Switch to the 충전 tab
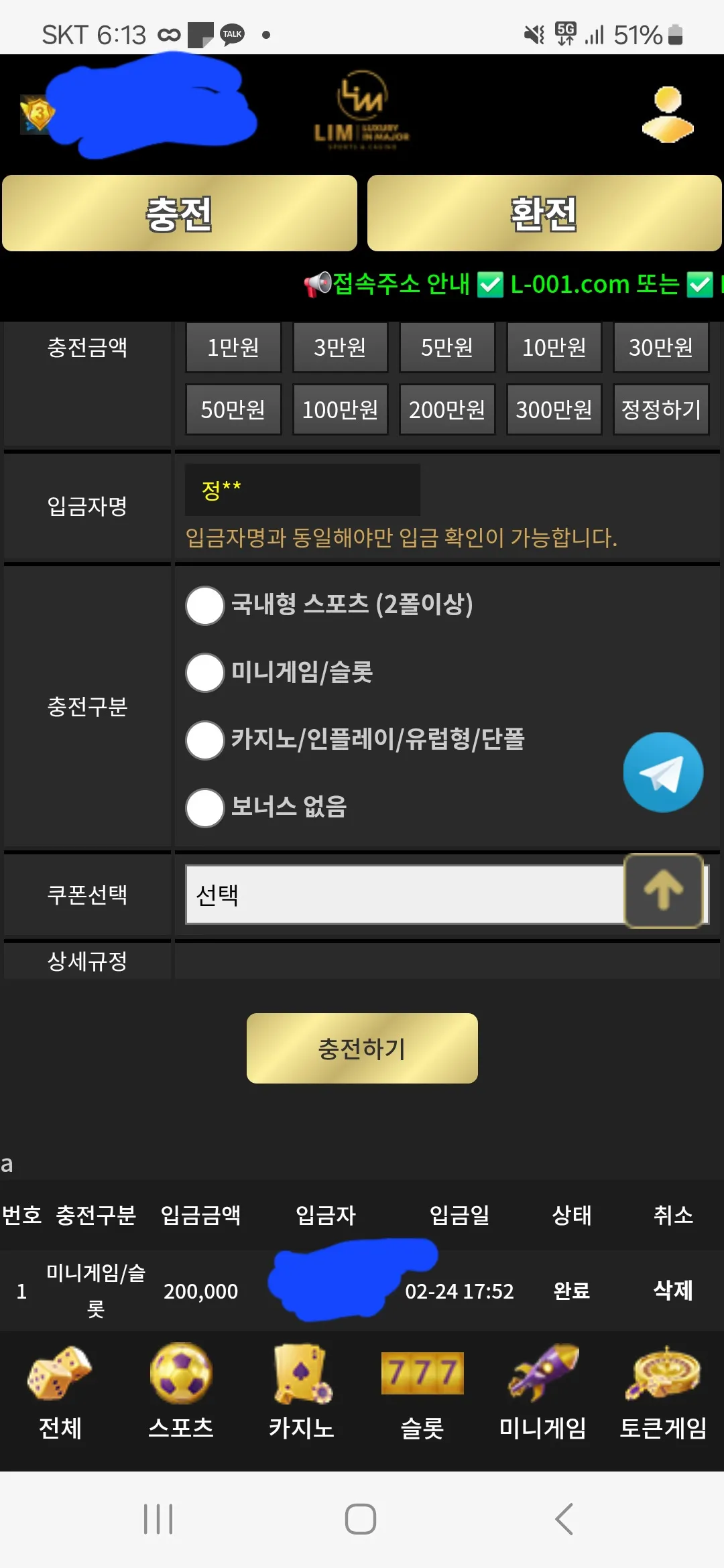Viewport: 724px width, 1568px height. 180,213
